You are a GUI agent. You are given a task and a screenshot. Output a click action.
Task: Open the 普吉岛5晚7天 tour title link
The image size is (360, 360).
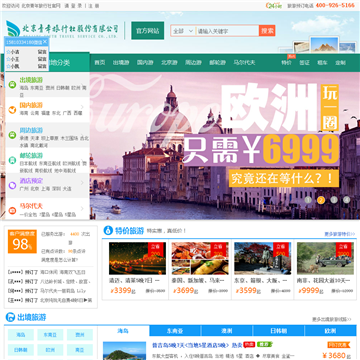coord(197,345)
